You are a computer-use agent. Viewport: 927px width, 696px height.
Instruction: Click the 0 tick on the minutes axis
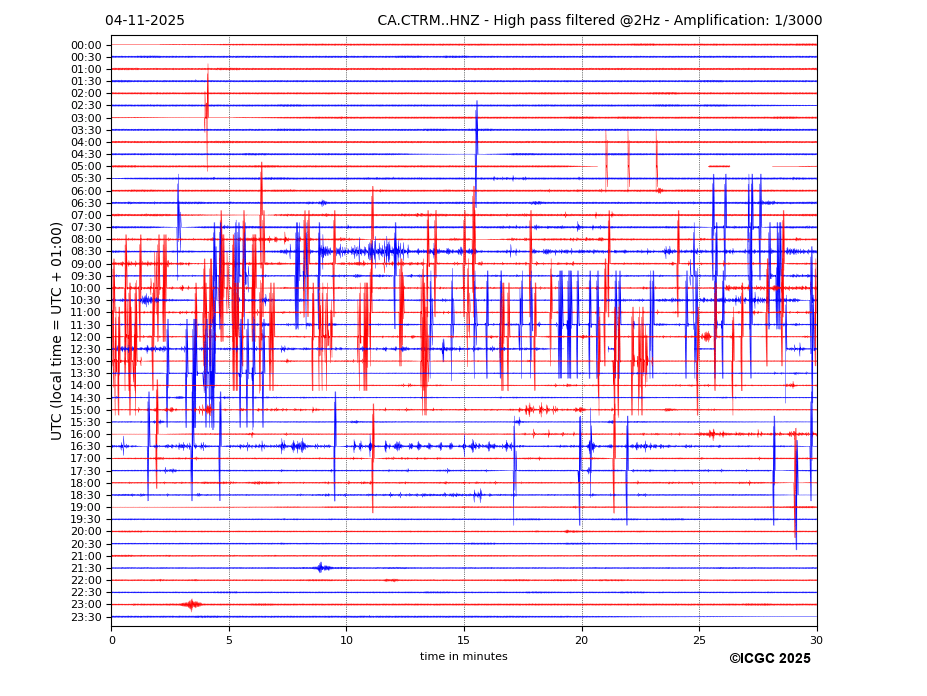pyautogui.click(x=112, y=640)
